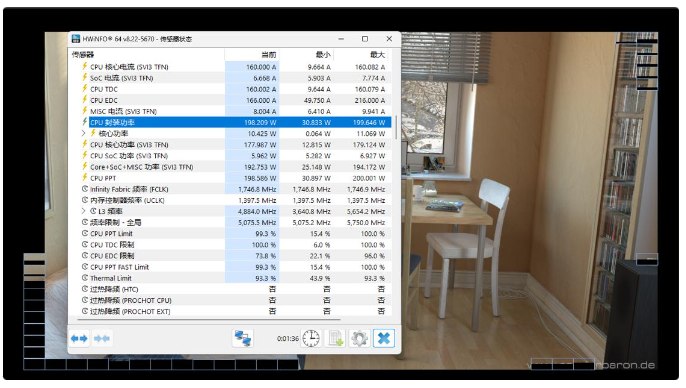Screen dimensions: 686x388
Task: Click the HWiNFO application icon in title bar
Action: [x=76, y=39]
